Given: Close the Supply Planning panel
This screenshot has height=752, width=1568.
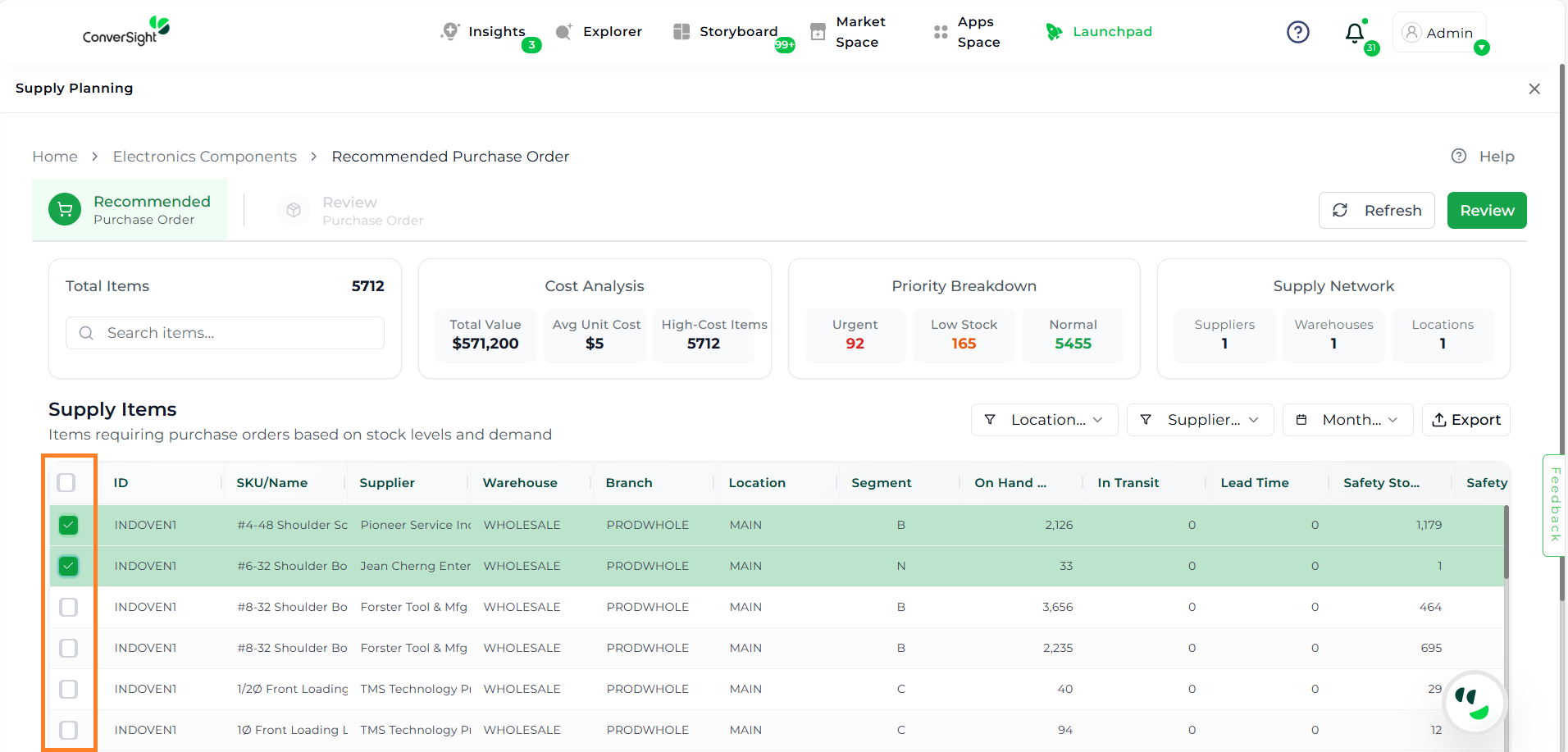Looking at the screenshot, I should (1534, 89).
